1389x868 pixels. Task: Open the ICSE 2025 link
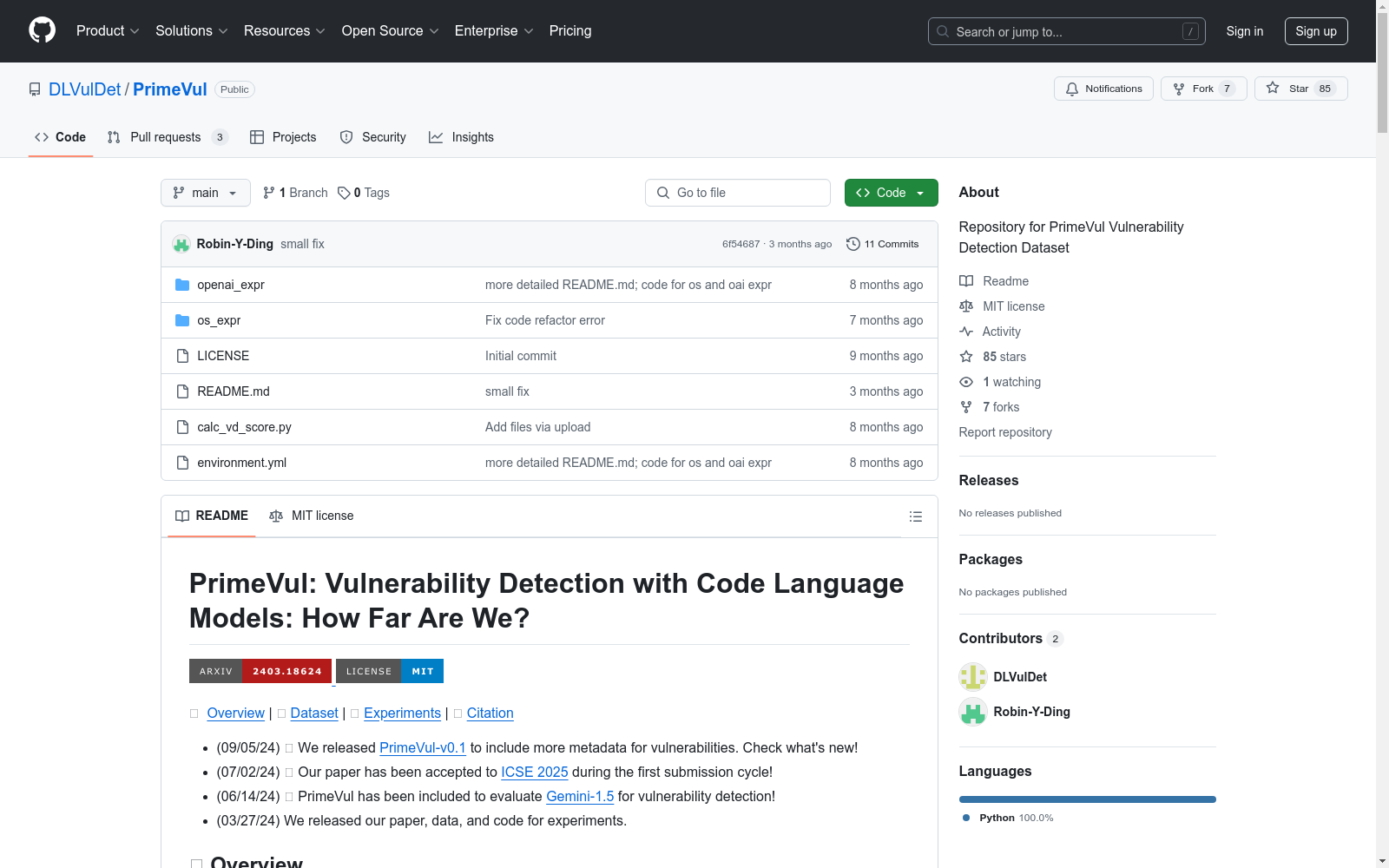(x=535, y=772)
